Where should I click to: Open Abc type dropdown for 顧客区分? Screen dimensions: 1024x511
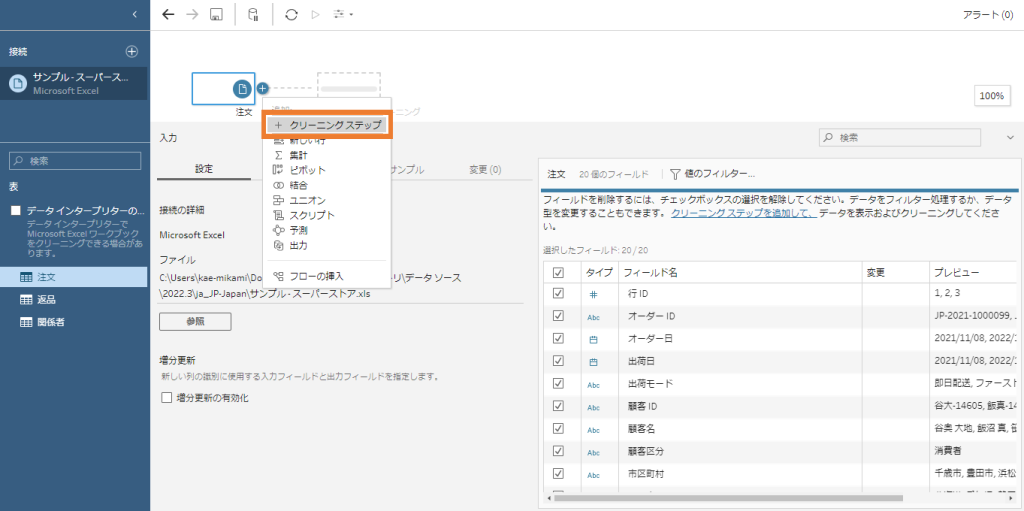(594, 453)
